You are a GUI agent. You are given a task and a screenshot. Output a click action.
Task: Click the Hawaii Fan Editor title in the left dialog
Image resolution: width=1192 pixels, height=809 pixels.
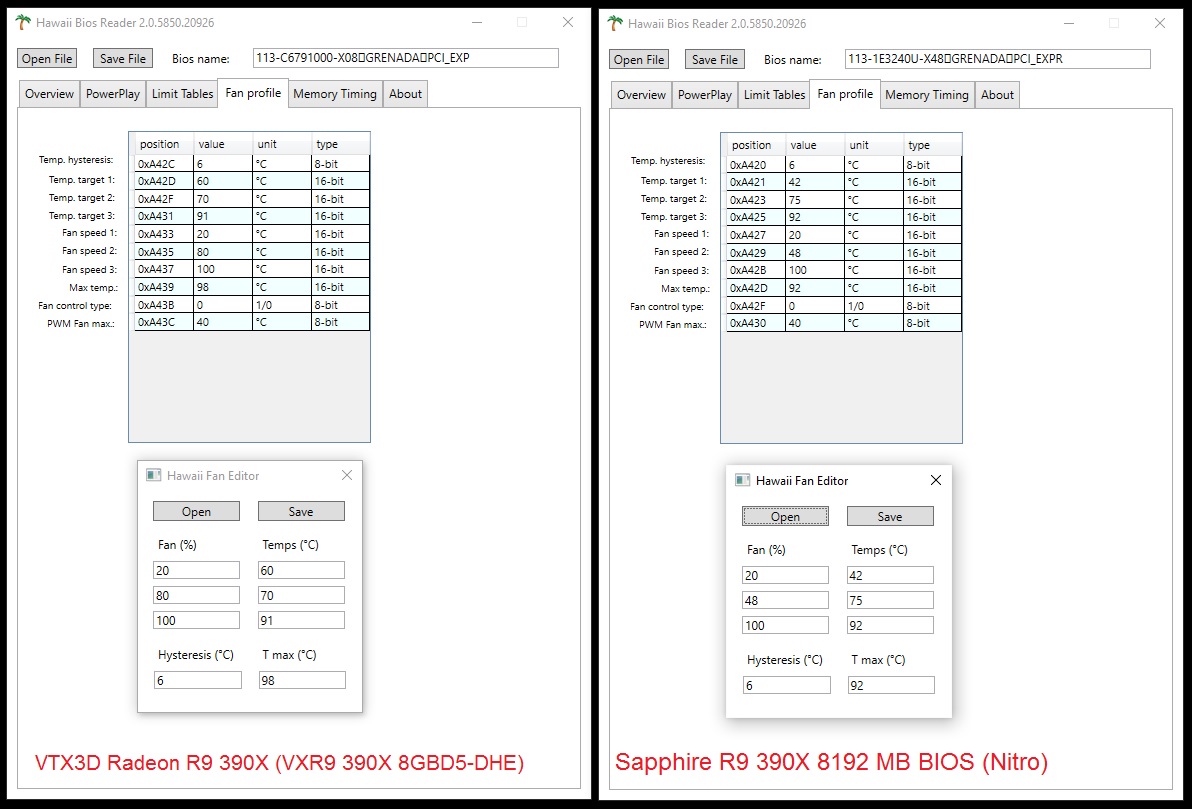[x=213, y=475]
